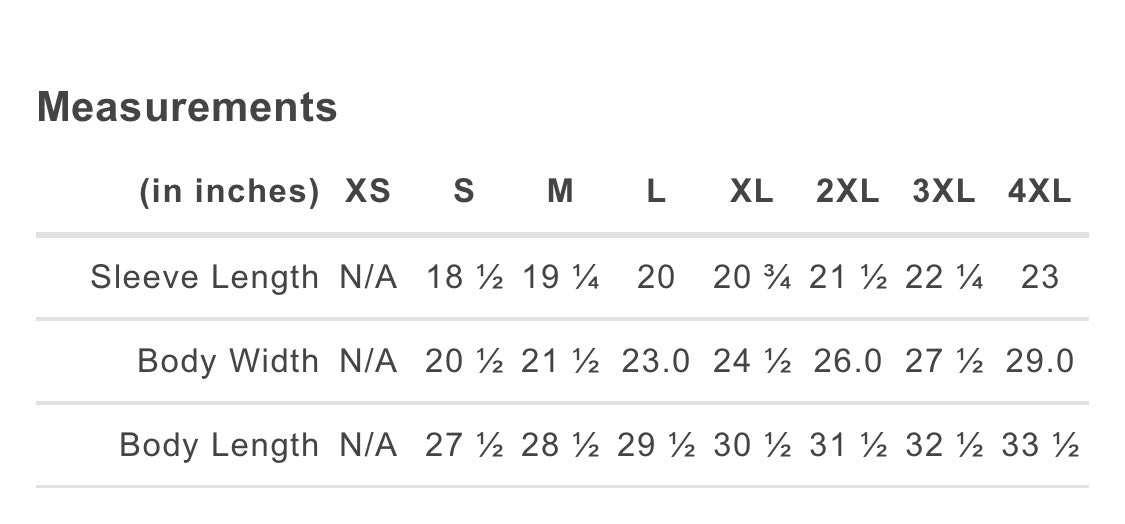Click the Body Width row label
Viewport: 1125px width, 524px height.
[228, 361]
